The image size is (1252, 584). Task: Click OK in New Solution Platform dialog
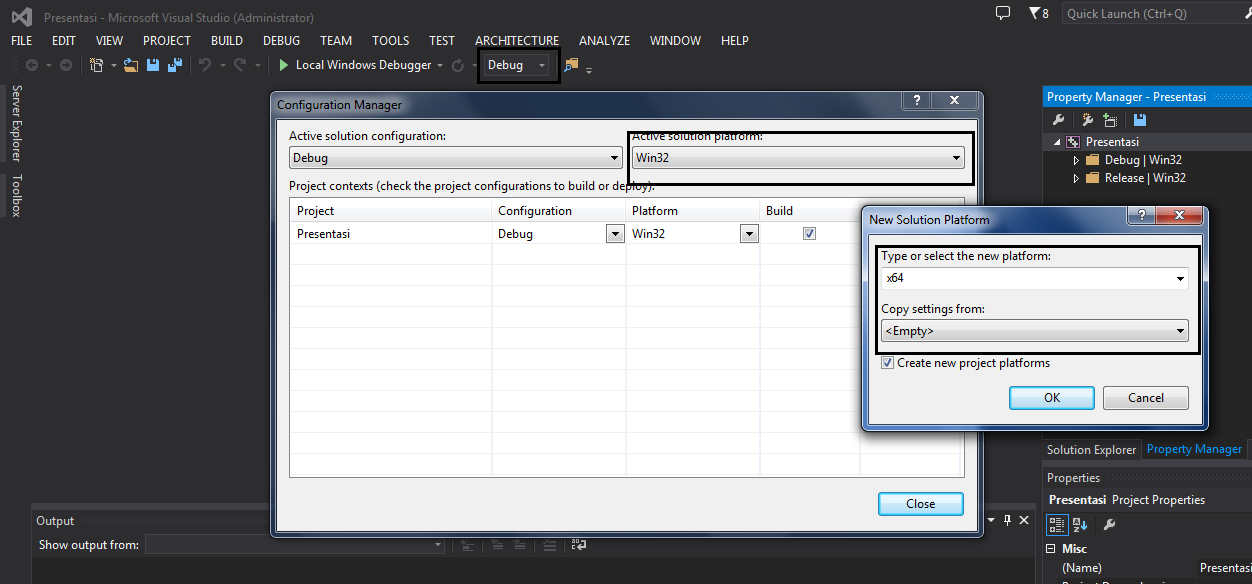[1051, 397]
